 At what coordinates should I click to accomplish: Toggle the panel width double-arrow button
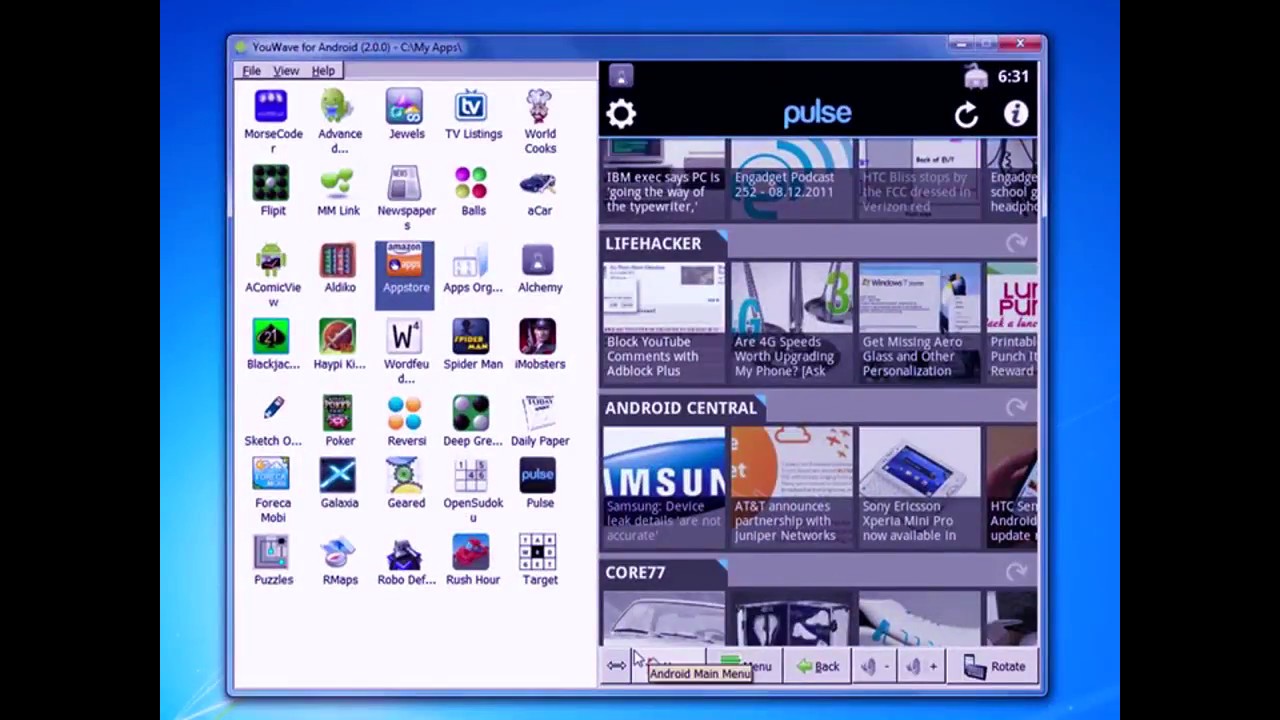tap(616, 666)
